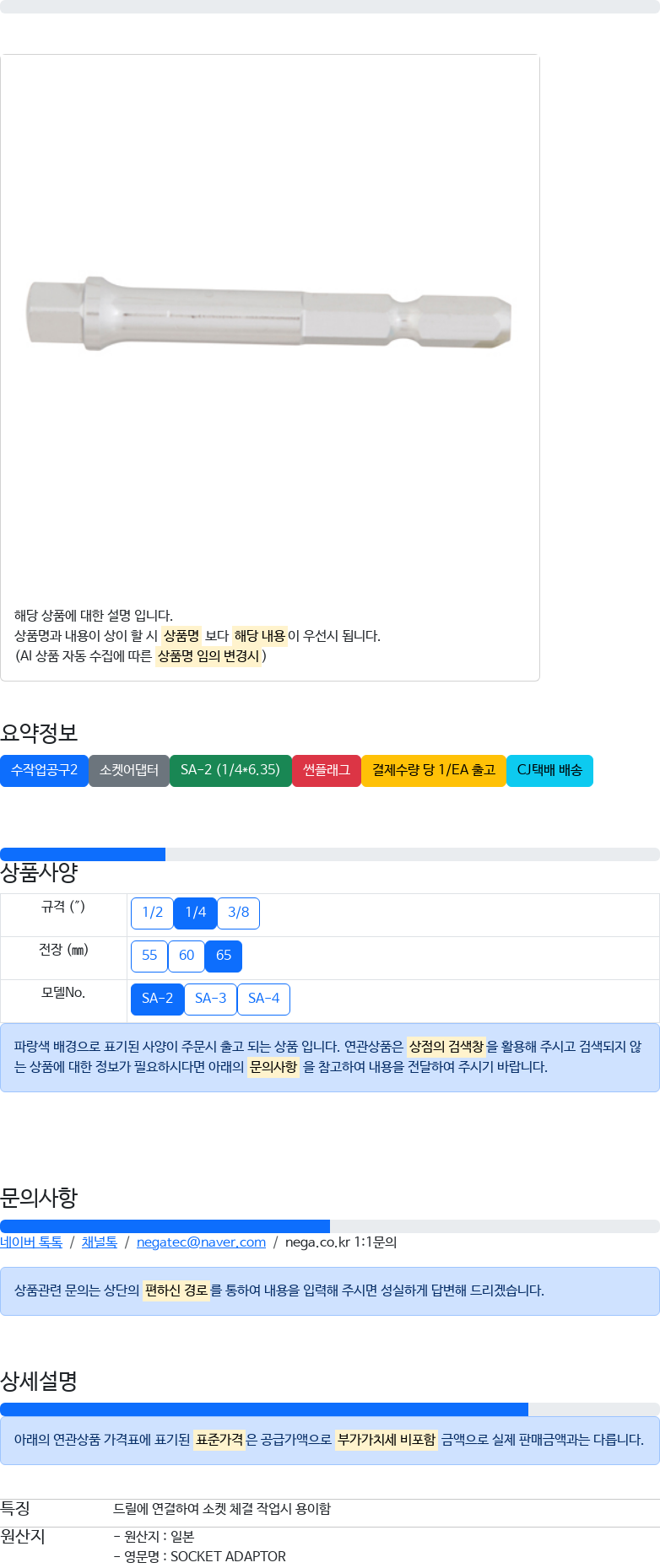
Task: Choose the 60 mm length option
Action: (187, 956)
